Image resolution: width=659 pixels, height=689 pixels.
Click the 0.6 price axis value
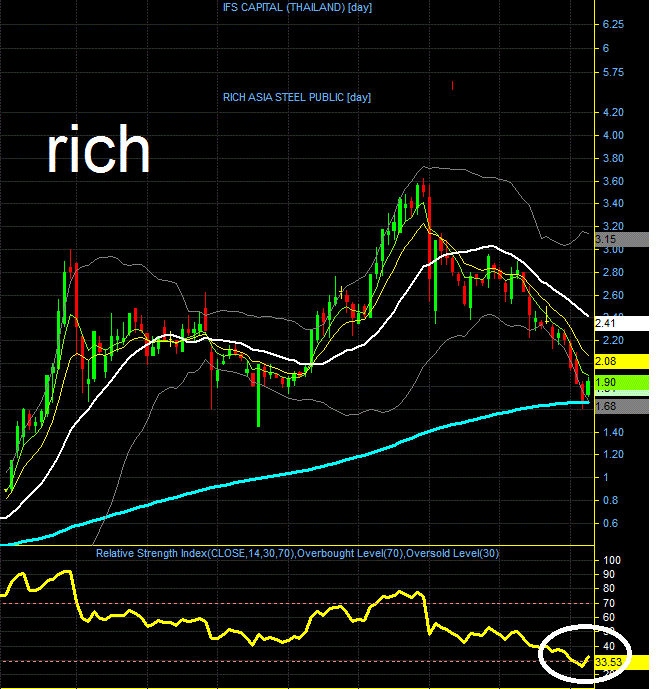[x=610, y=523]
